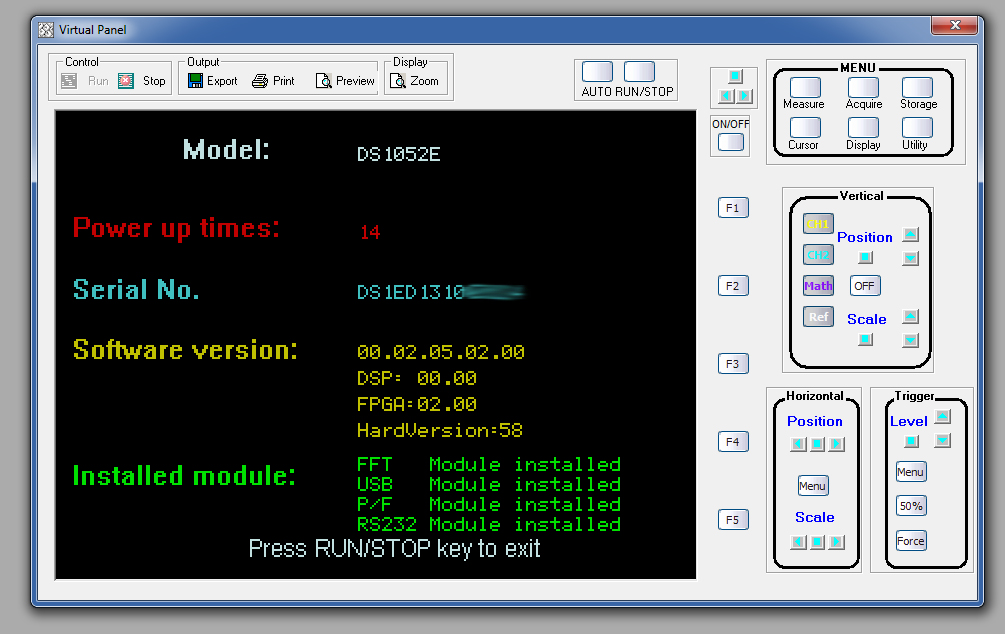Click Vertical Scale down arrow
1005x634 pixels.
click(910, 340)
